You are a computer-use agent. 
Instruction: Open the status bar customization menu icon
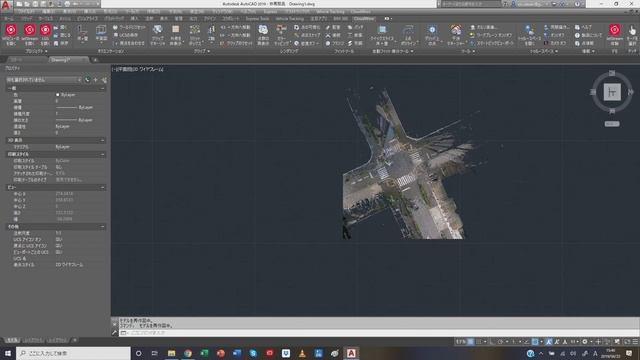(635, 342)
